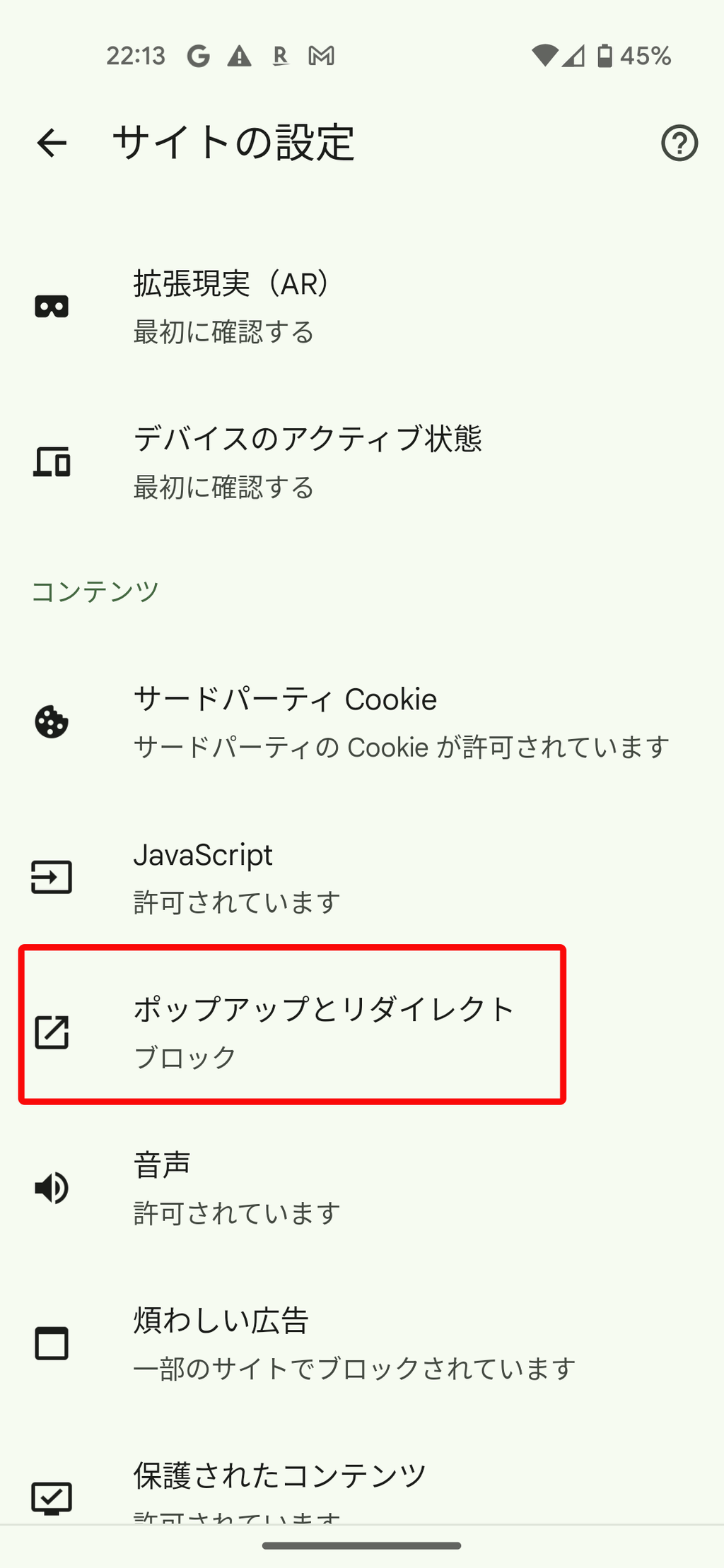The height and width of the screenshot is (1568, 724).
Task: Open JavaScript permission setting
Action: point(362,877)
